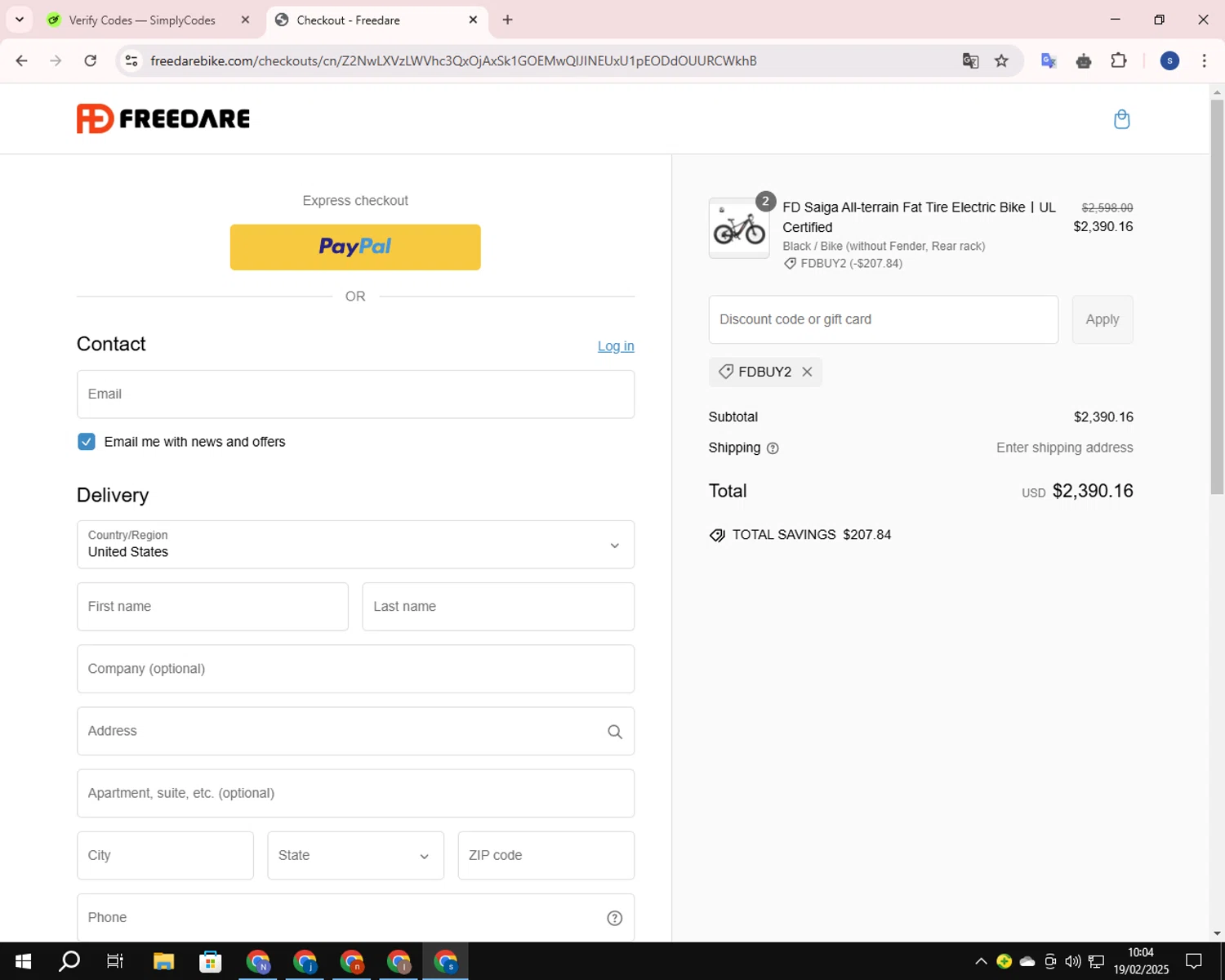Screen dimensions: 1225x980
Task: Show hidden system tray icons
Action: pyautogui.click(x=981, y=961)
